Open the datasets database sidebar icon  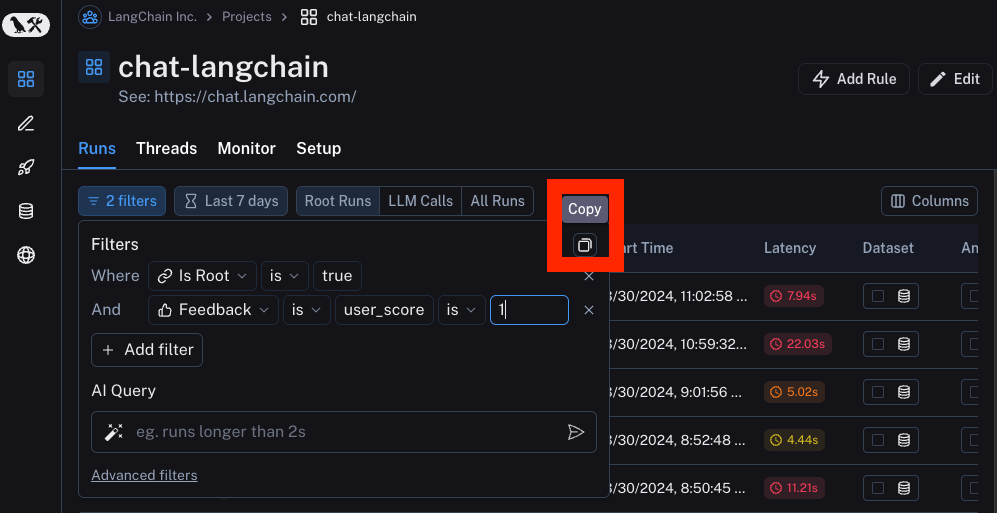pos(26,211)
